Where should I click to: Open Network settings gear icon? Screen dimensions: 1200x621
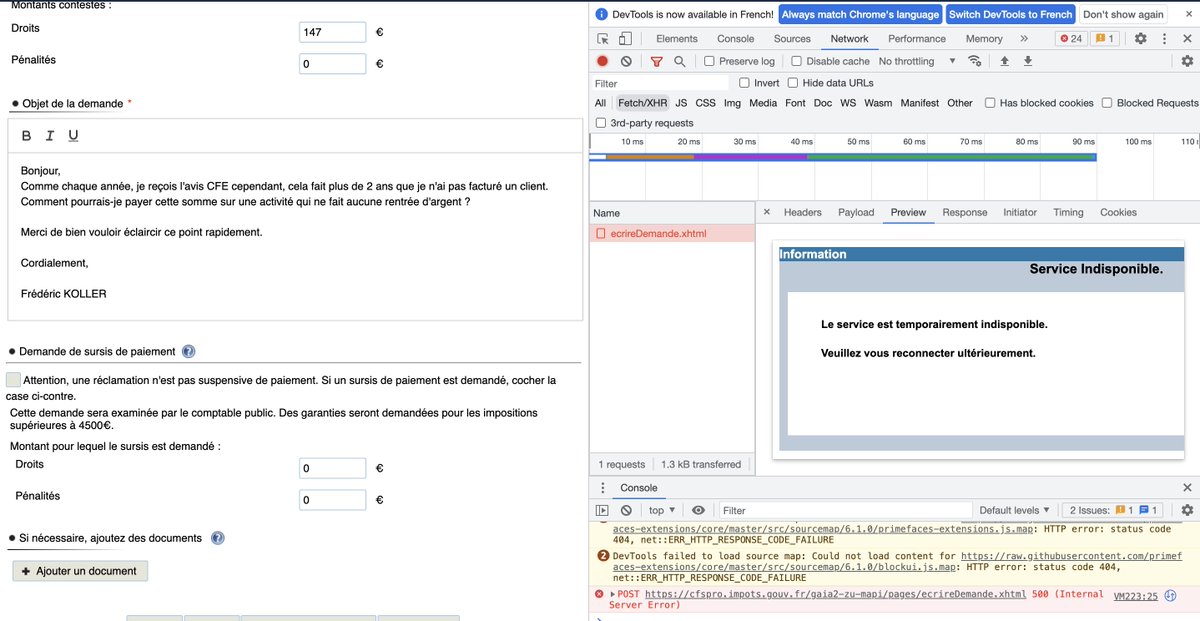(1187, 61)
